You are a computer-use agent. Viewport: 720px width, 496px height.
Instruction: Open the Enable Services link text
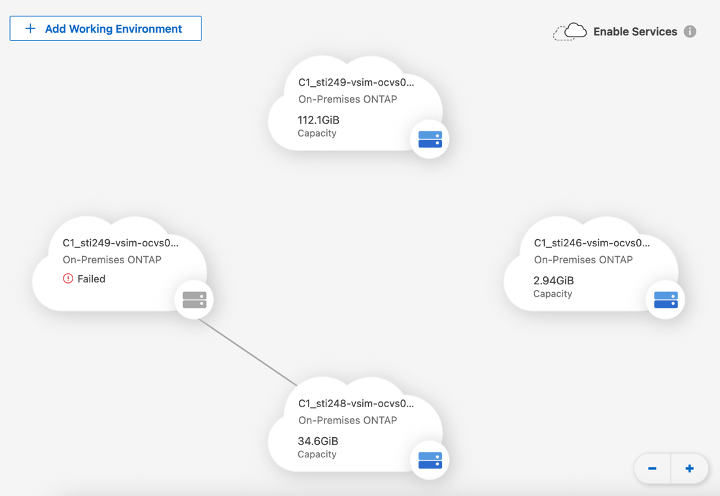(x=635, y=32)
